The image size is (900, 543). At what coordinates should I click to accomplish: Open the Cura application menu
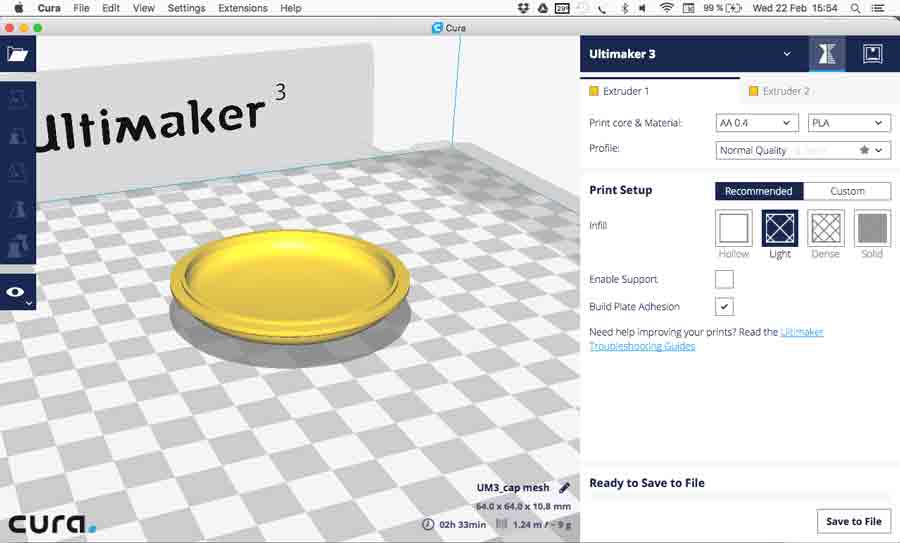49,8
